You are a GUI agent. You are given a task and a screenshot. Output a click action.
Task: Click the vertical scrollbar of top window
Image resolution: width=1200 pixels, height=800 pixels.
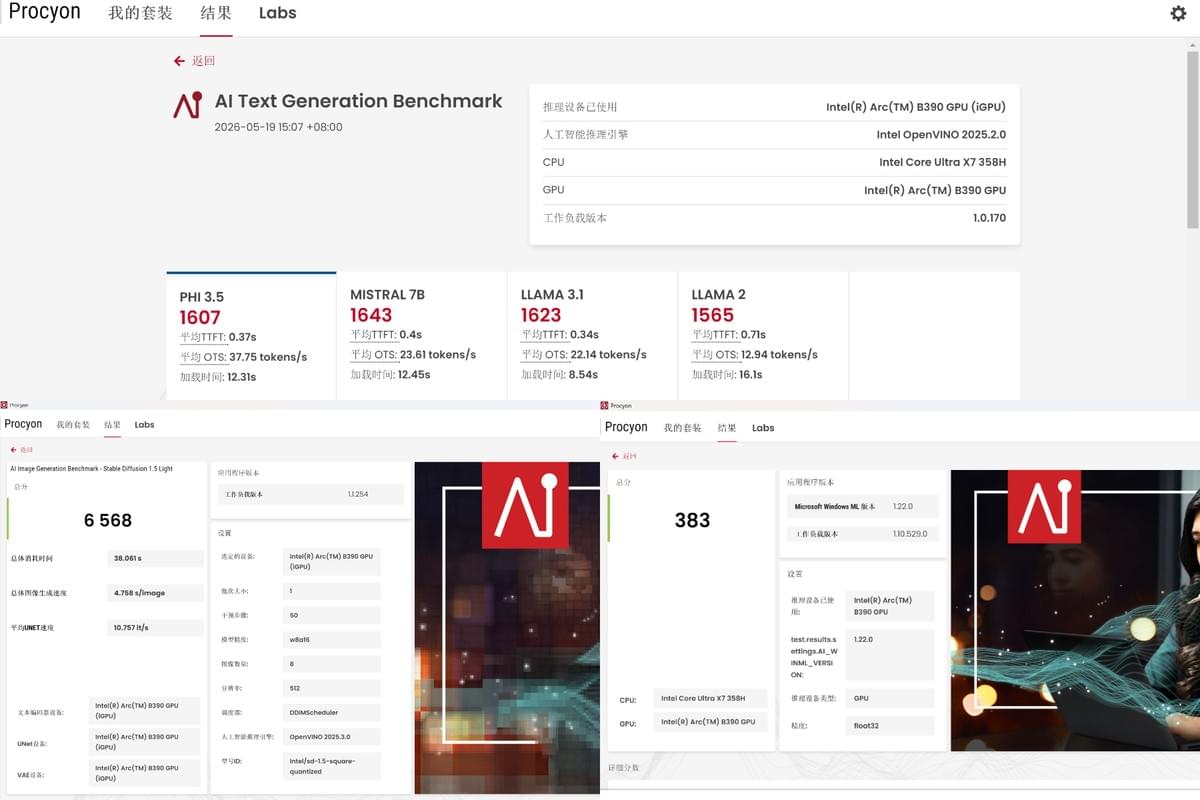1194,140
